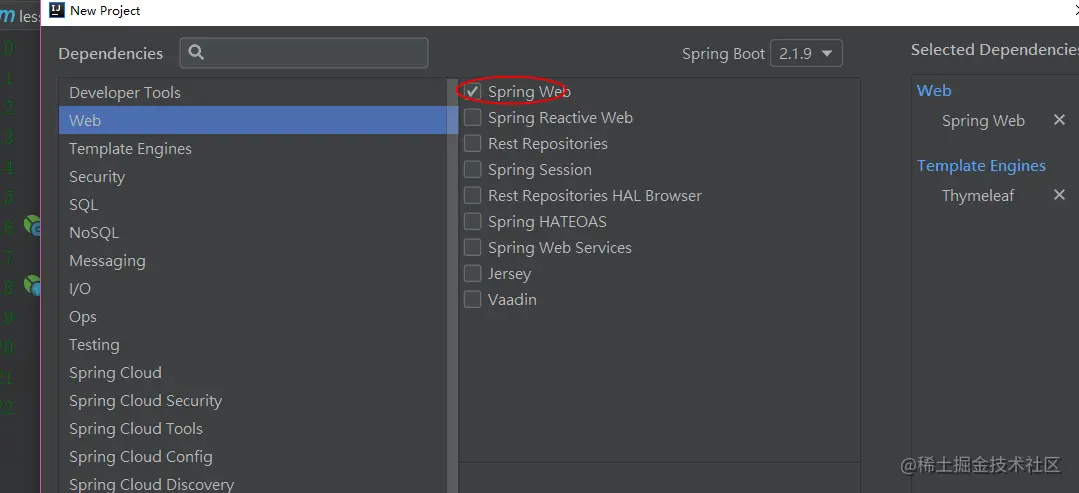Click the gutter bean icon on line 8

tap(32, 284)
